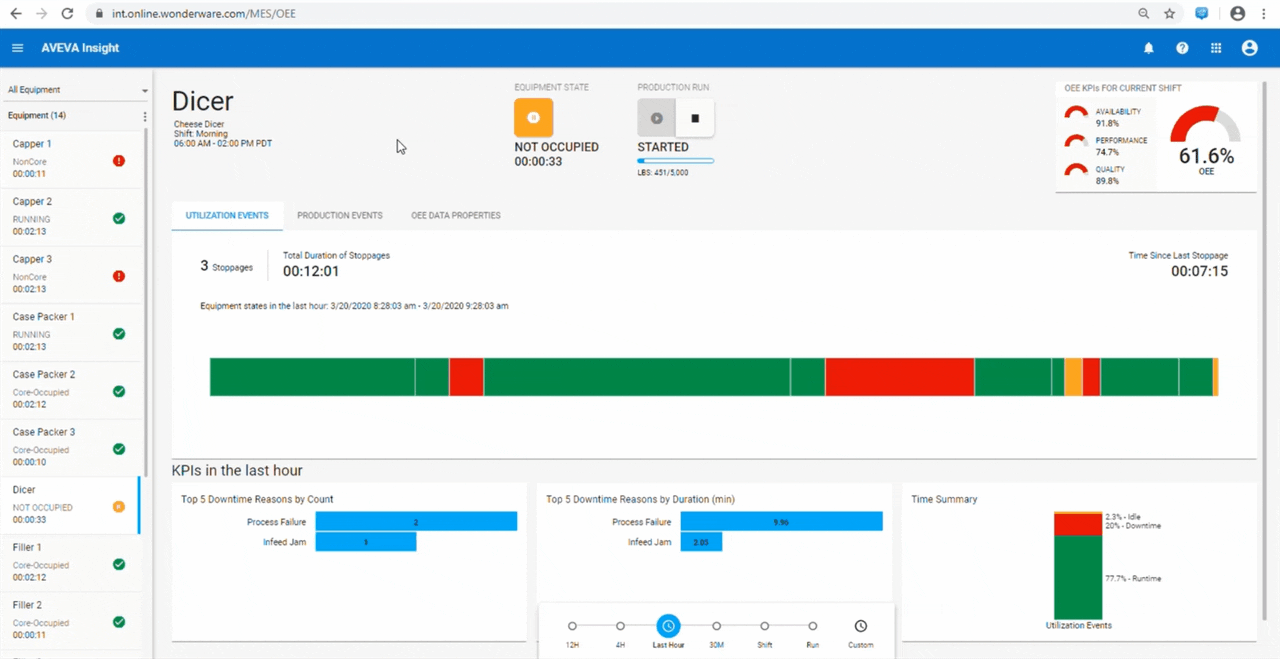This screenshot has height=659, width=1280.
Task: Click the browser zoom magnifier icon
Action: click(1143, 14)
